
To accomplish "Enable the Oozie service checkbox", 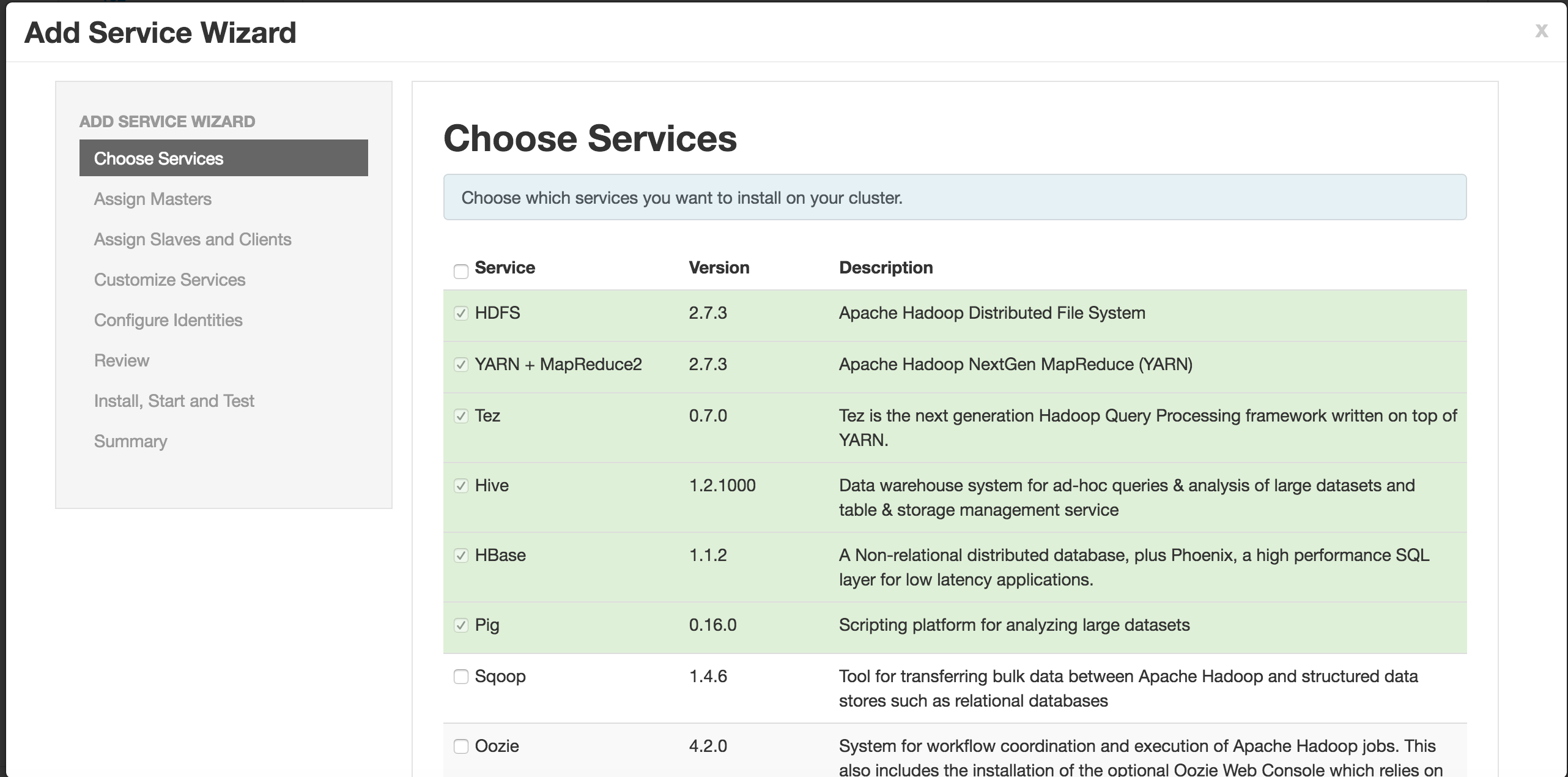I will [x=461, y=746].
